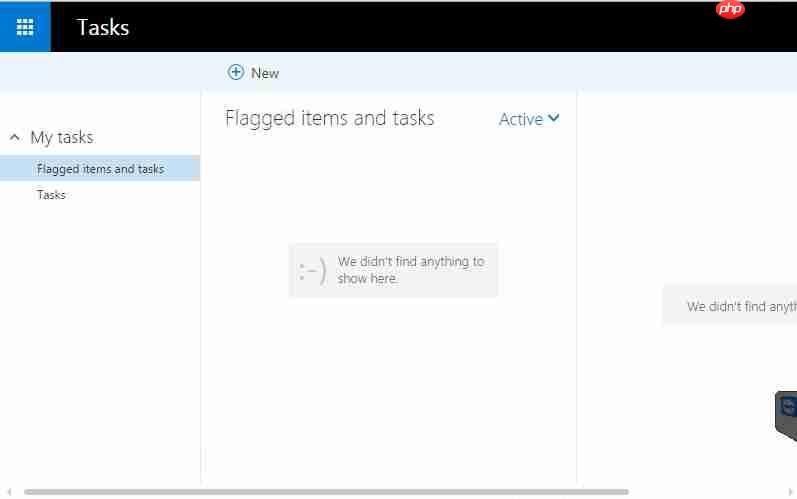Collapse the My tasks chevron arrow

tap(14, 137)
